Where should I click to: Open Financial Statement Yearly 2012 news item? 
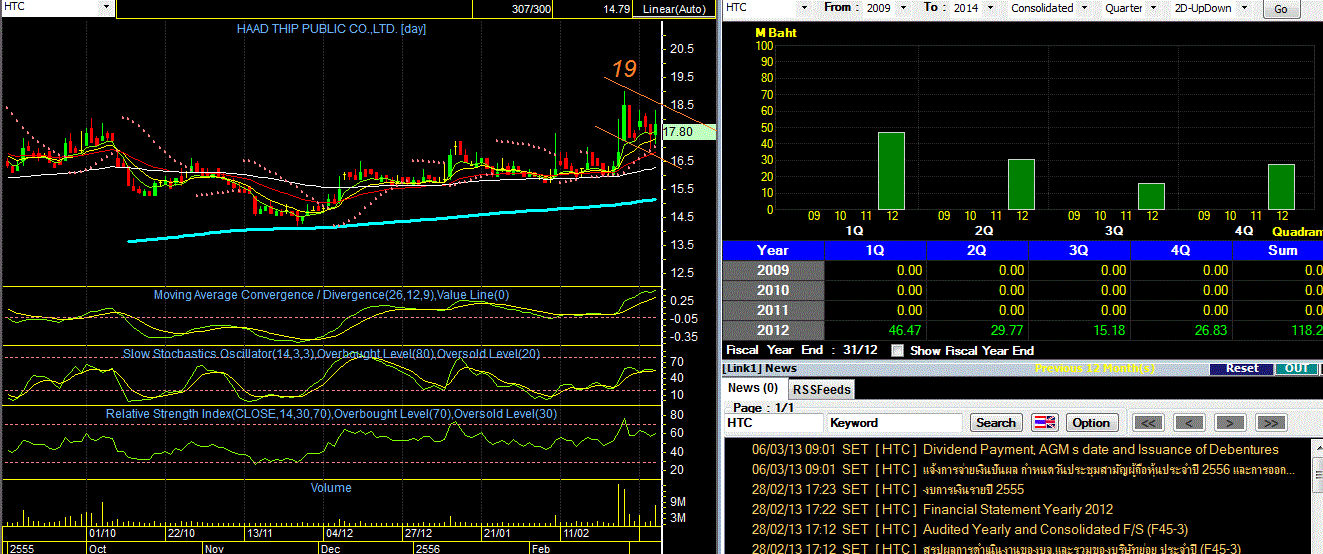point(1018,509)
